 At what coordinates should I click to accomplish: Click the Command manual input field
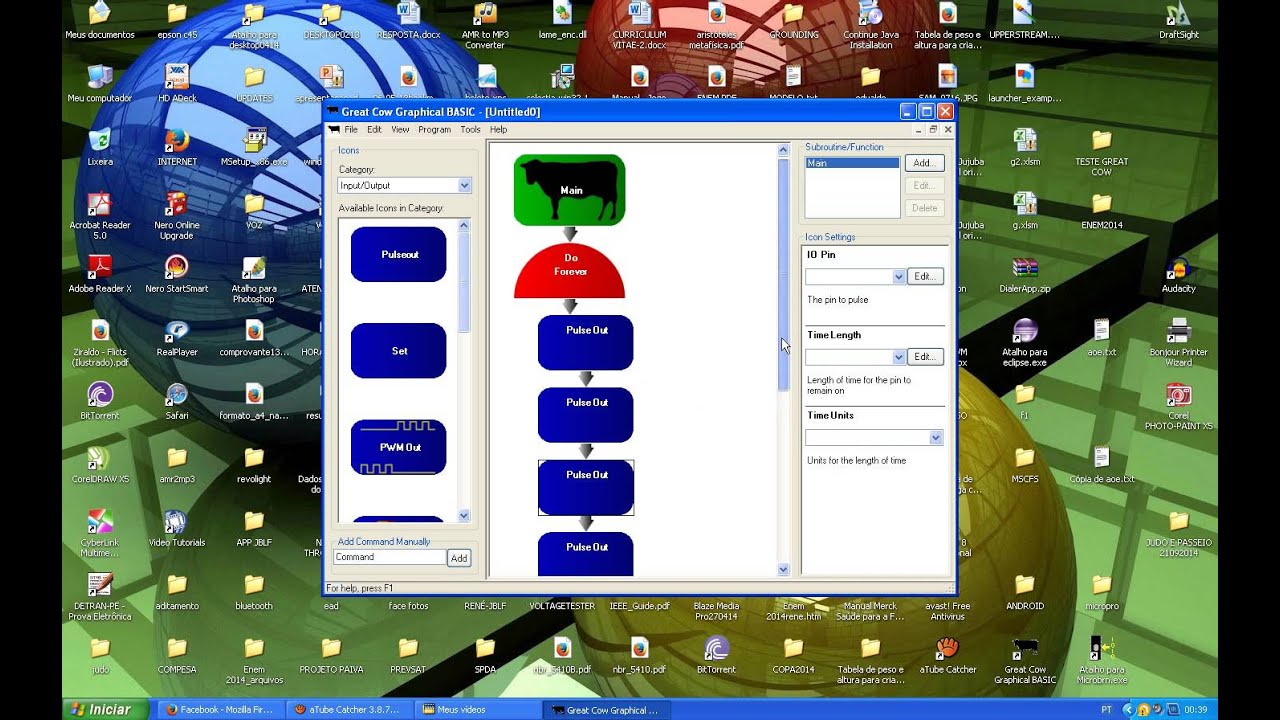click(x=390, y=557)
